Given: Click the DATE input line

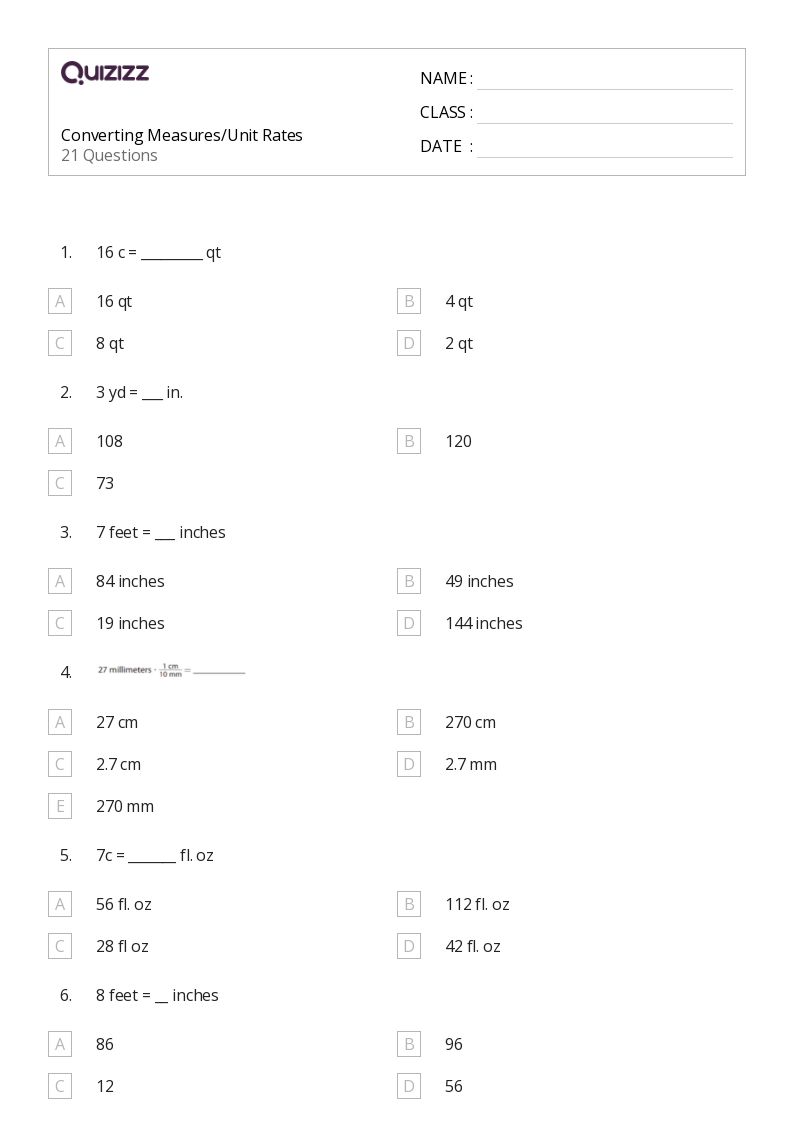Looking at the screenshot, I should coord(604,147).
